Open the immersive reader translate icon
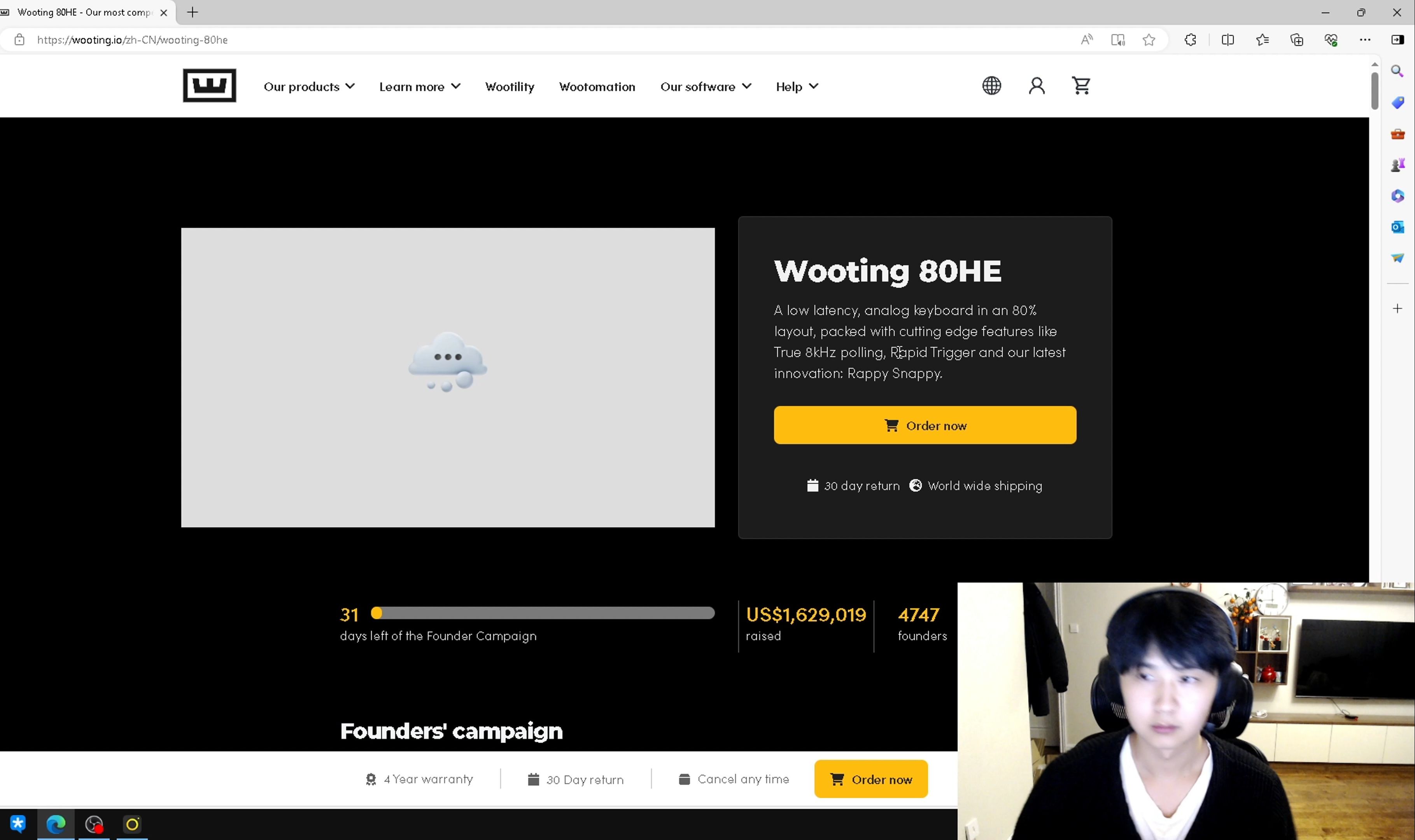This screenshot has width=1415, height=840. [x=1118, y=40]
